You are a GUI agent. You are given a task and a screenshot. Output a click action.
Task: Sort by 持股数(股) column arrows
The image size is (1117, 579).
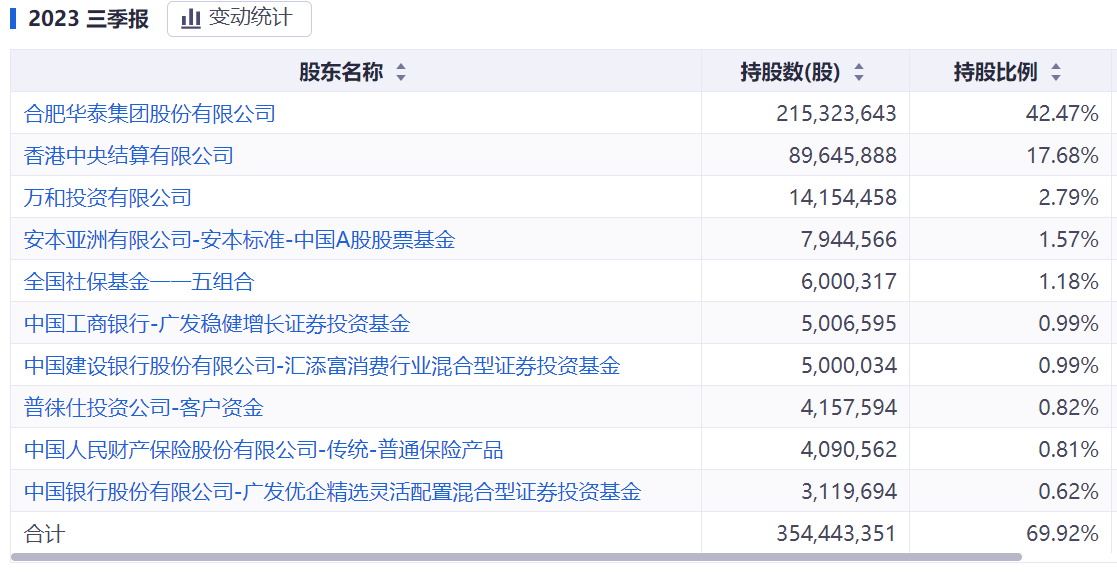tap(858, 73)
